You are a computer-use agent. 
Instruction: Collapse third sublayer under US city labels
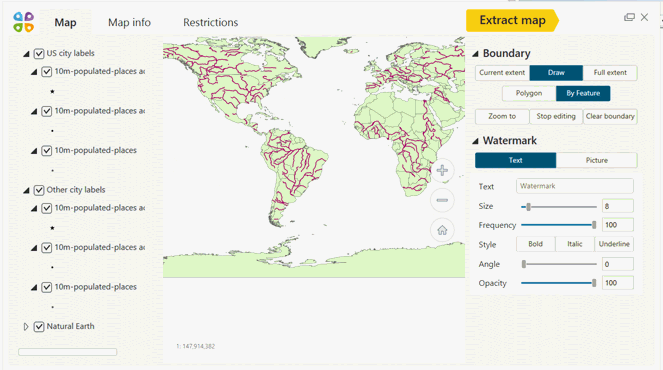click(34, 151)
